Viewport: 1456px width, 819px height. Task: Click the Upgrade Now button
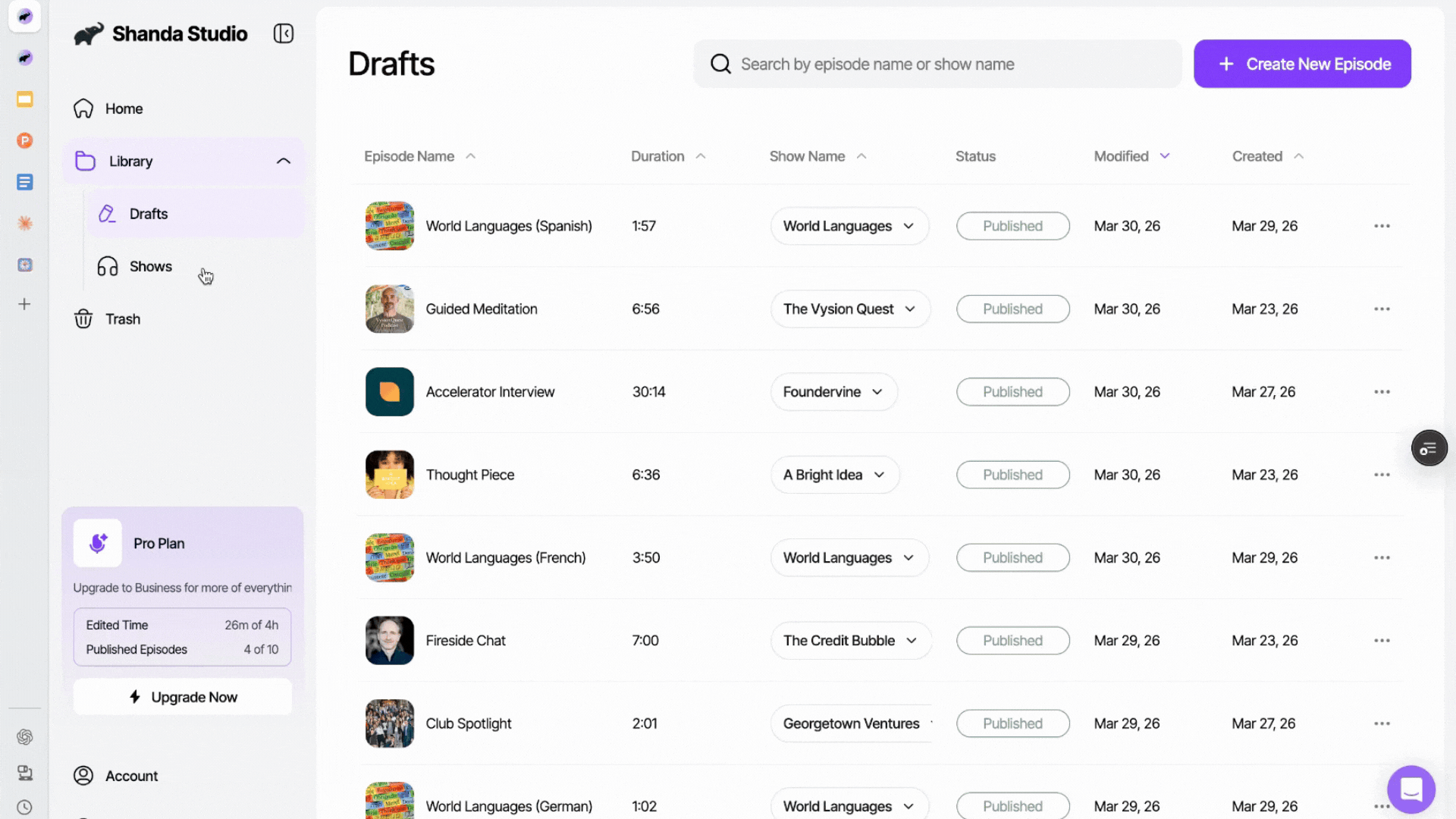(183, 697)
